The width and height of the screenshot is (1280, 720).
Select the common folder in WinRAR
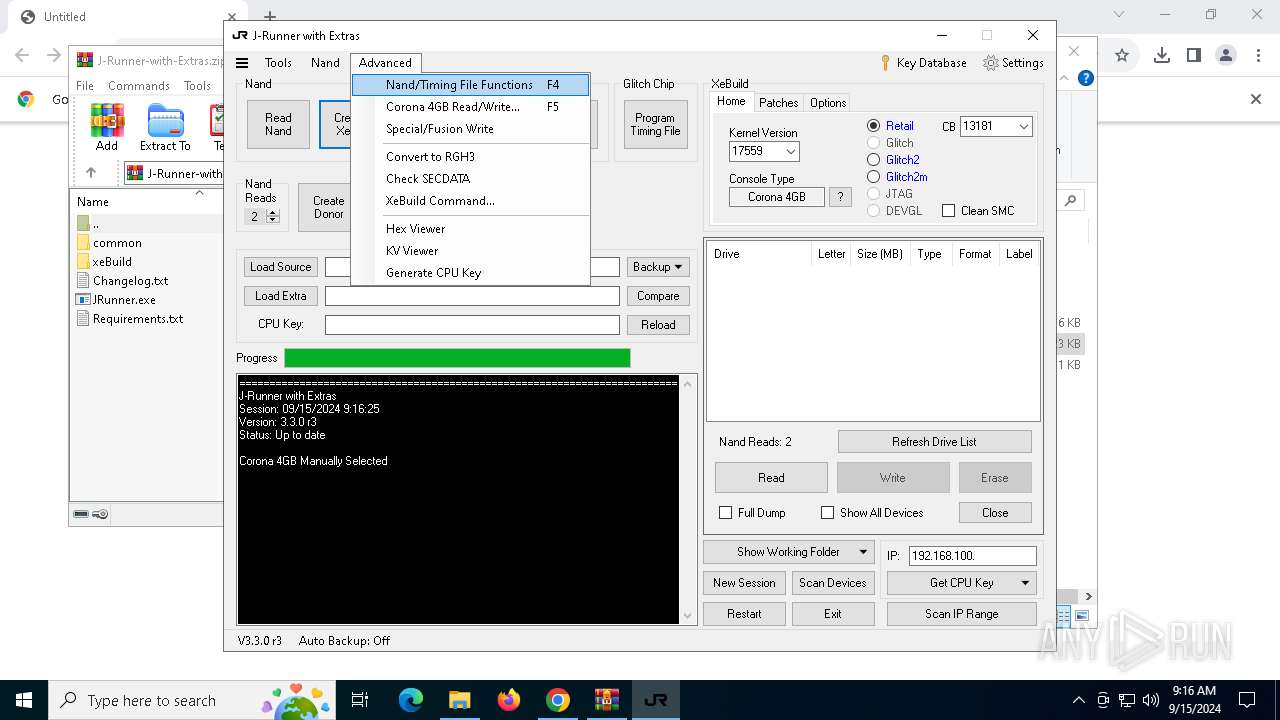point(117,243)
